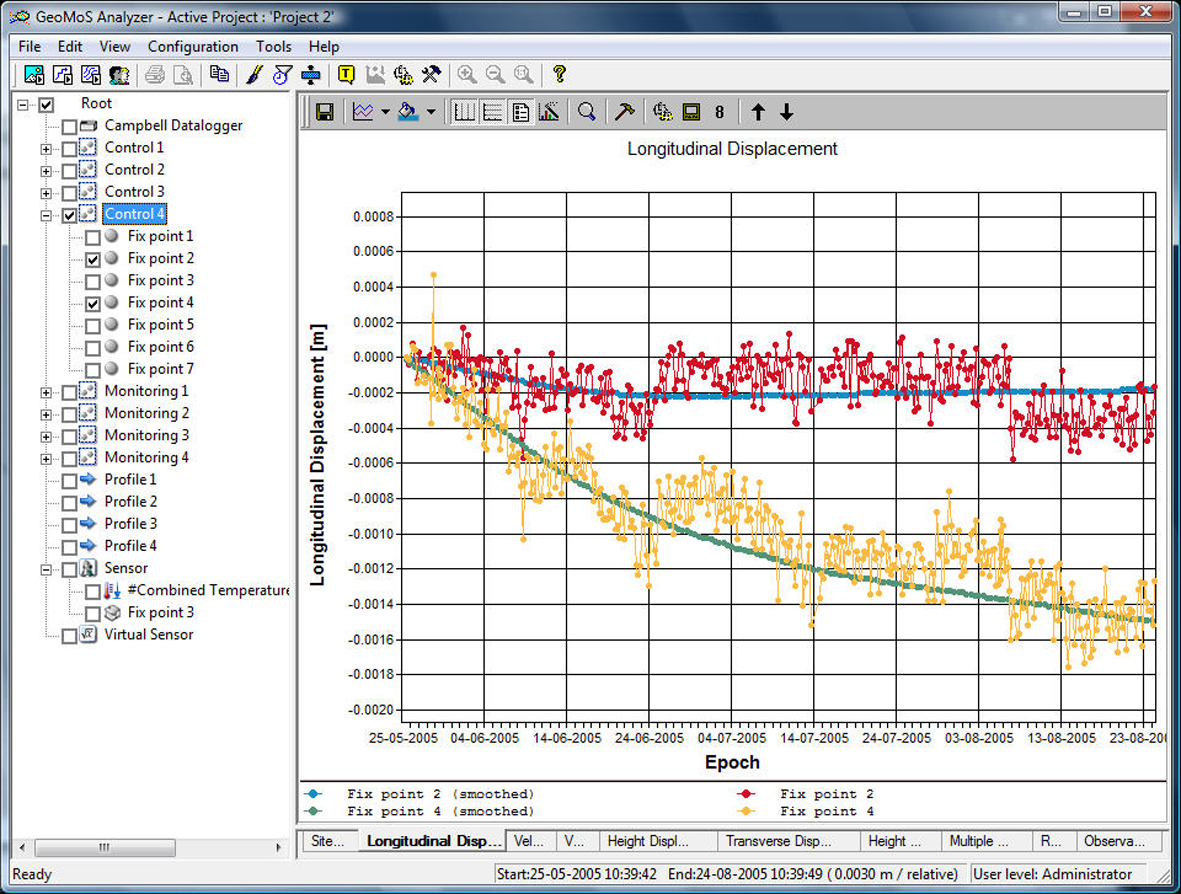Screen dimensions: 1181x894
Task: Select the #Combined Temperature sensor item
Action: coord(208,590)
